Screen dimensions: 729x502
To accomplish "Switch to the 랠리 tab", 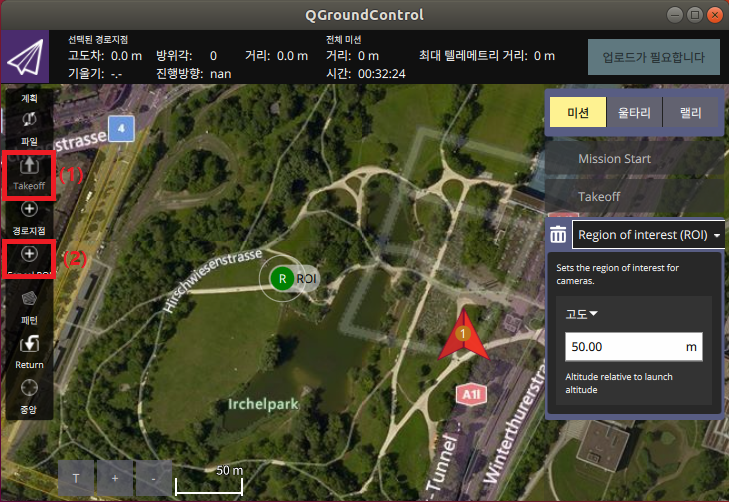I will pyautogui.click(x=690, y=112).
